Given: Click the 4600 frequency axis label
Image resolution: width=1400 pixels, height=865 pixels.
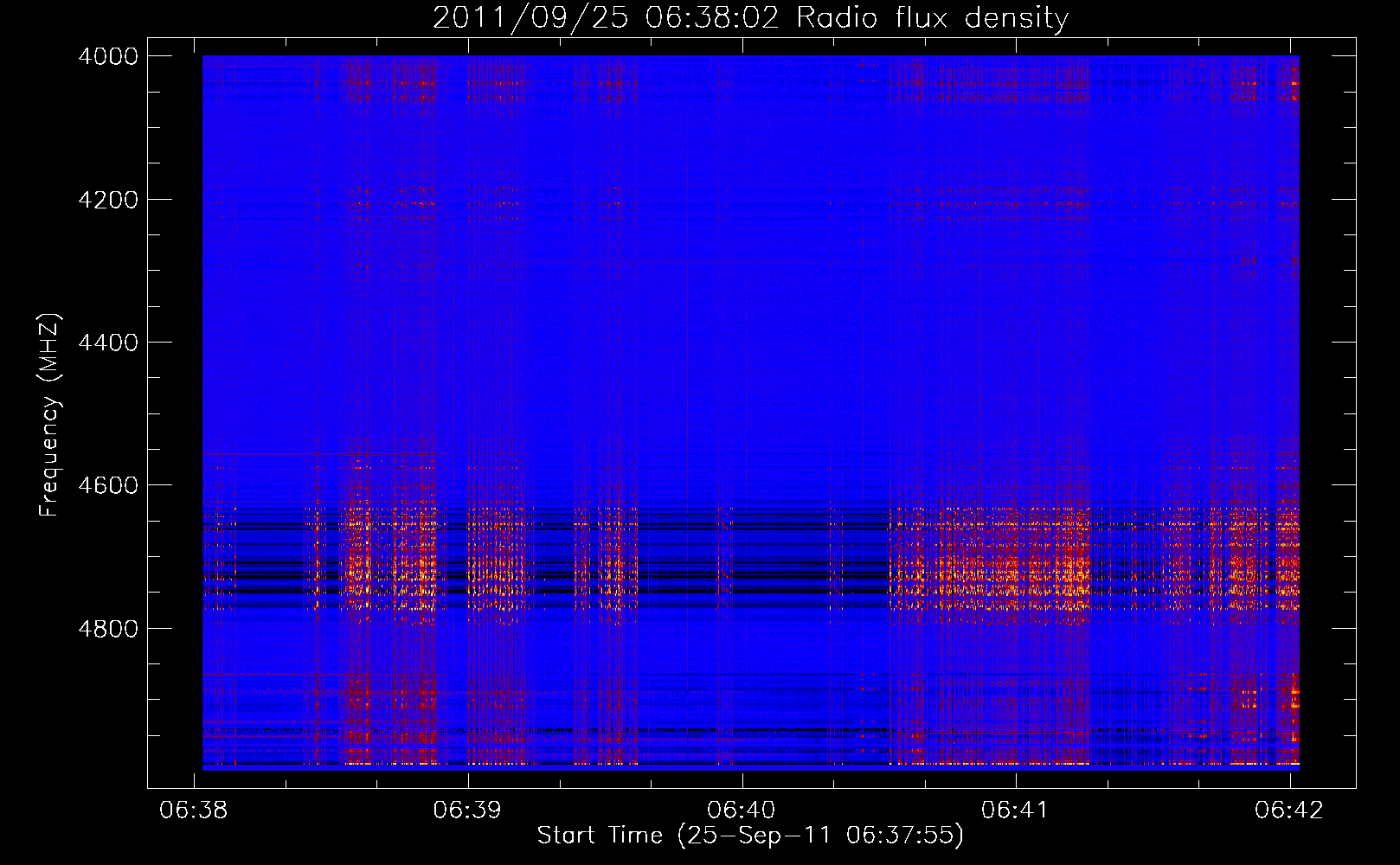Looking at the screenshot, I should click(x=108, y=485).
